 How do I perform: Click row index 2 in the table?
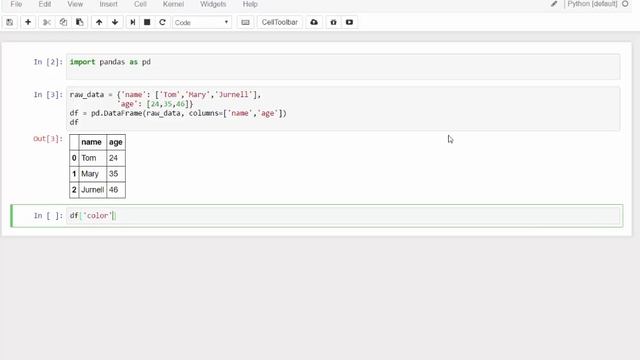click(74, 190)
